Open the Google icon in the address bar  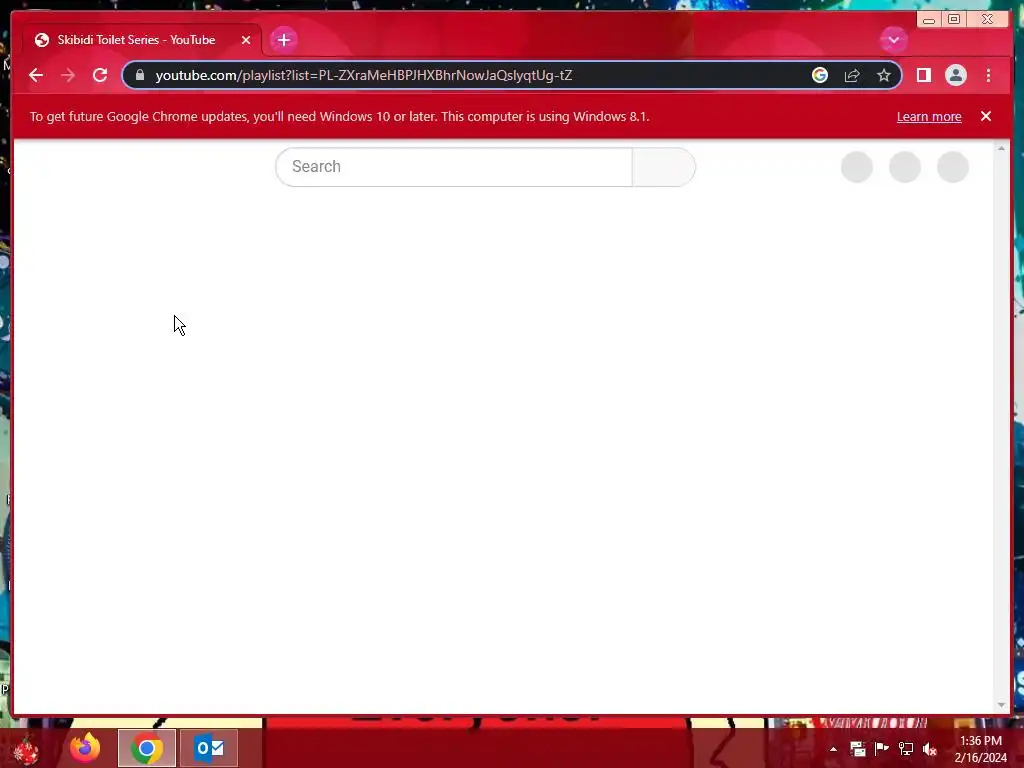pos(820,75)
